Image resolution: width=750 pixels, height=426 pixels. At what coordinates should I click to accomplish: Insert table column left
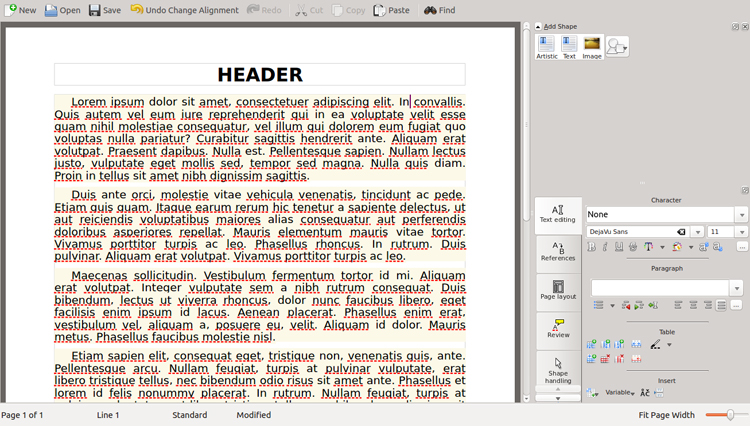[x=606, y=344]
